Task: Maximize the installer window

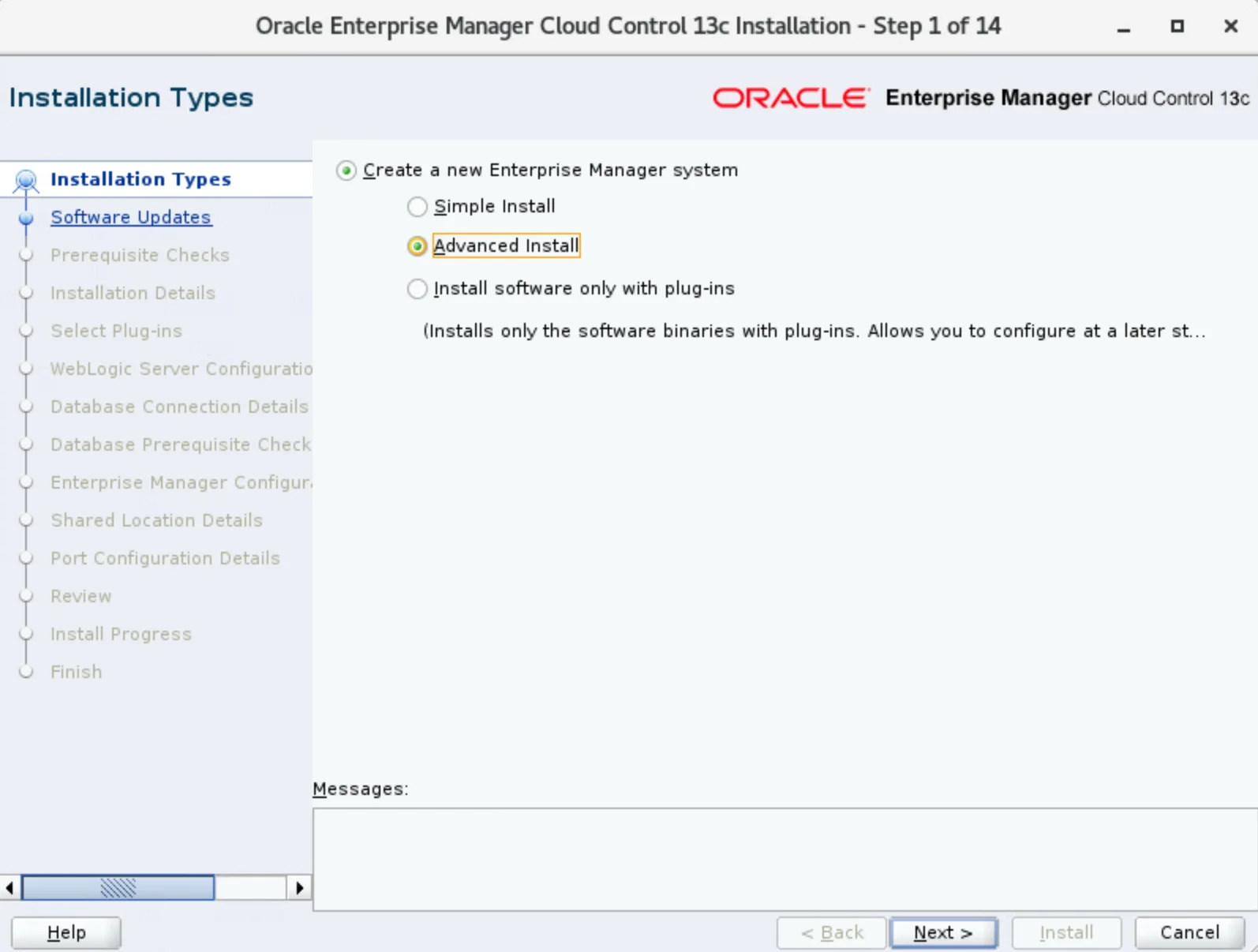Action: coord(1177,27)
